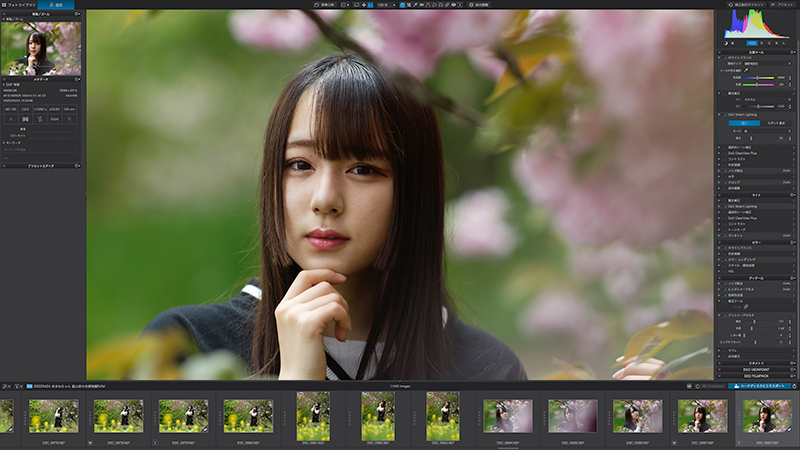Click the icon left of Nik Collection

click(x=690, y=386)
